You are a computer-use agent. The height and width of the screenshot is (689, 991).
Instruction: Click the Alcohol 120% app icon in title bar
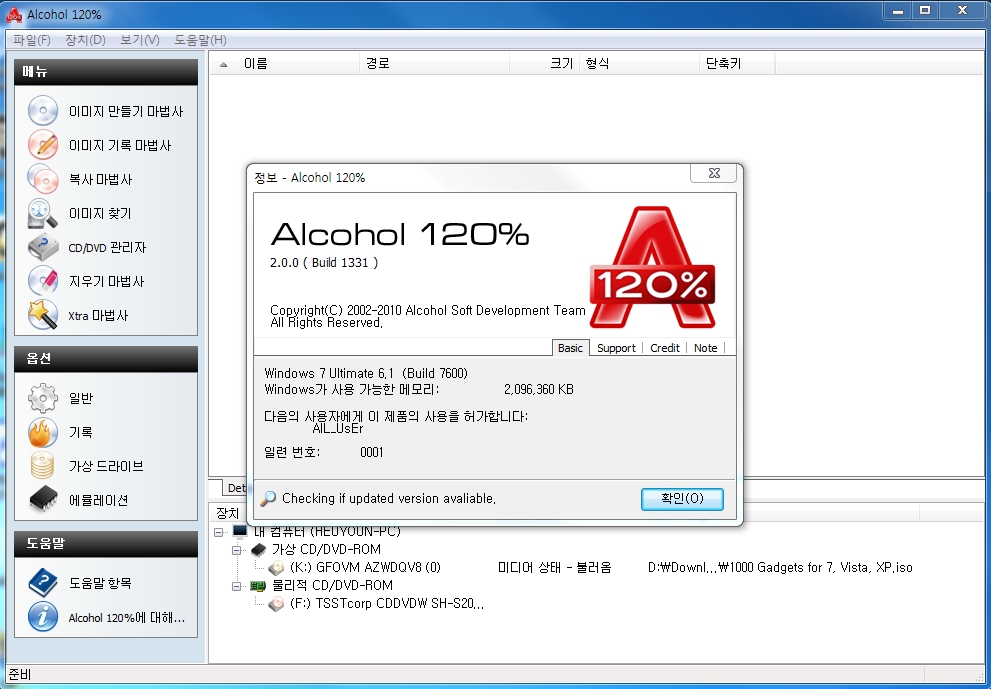click(x=13, y=14)
